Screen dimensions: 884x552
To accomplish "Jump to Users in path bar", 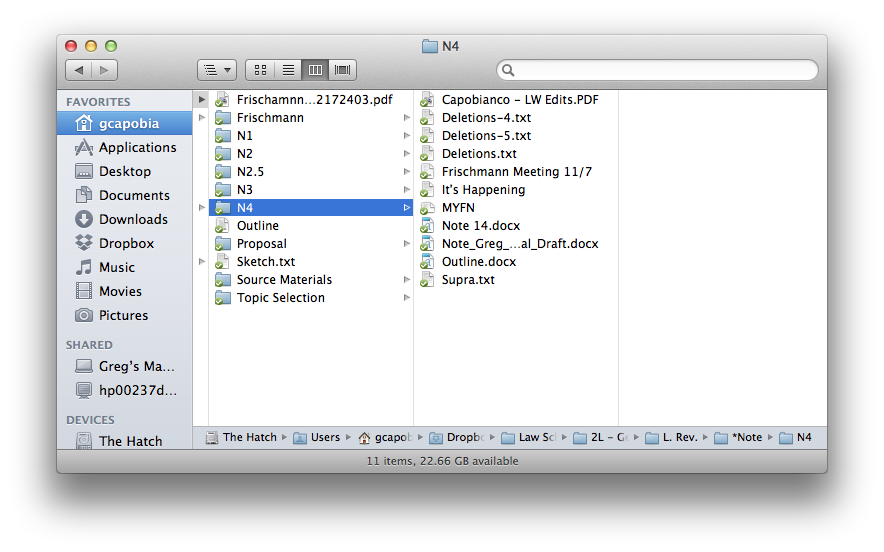I will (x=317, y=438).
